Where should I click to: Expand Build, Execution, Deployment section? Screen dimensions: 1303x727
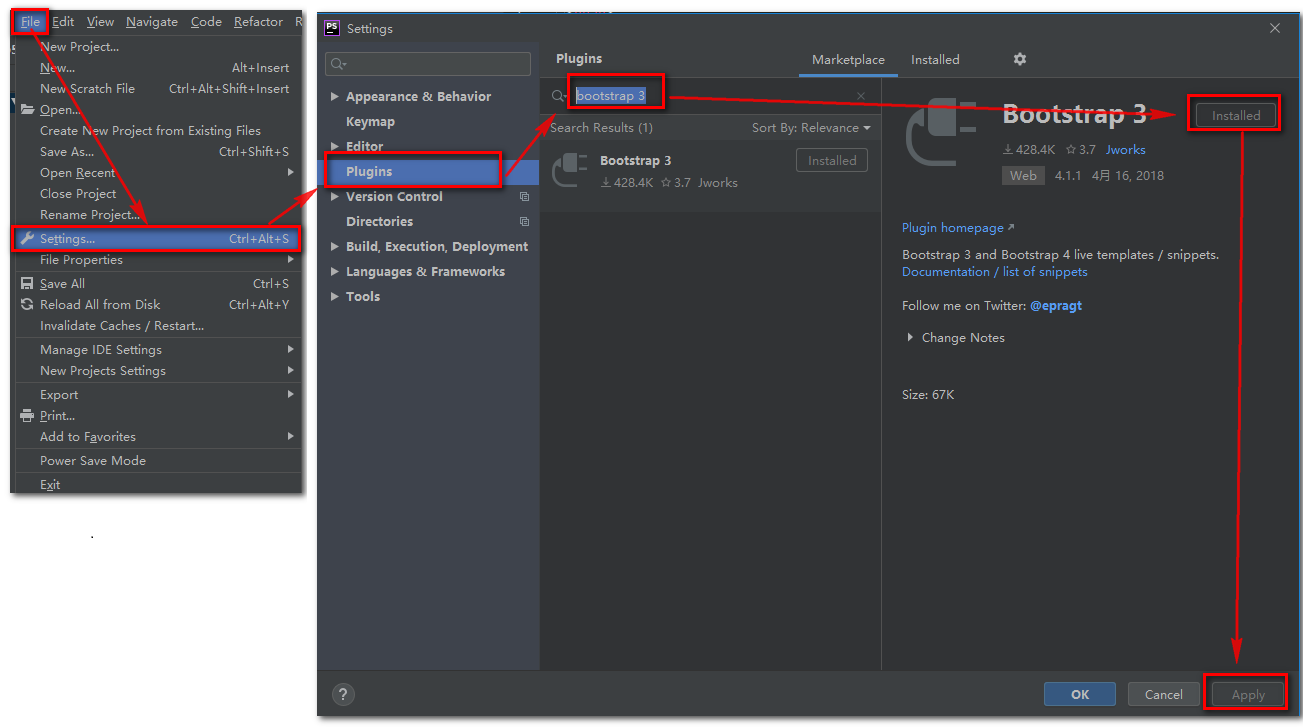tap(335, 247)
